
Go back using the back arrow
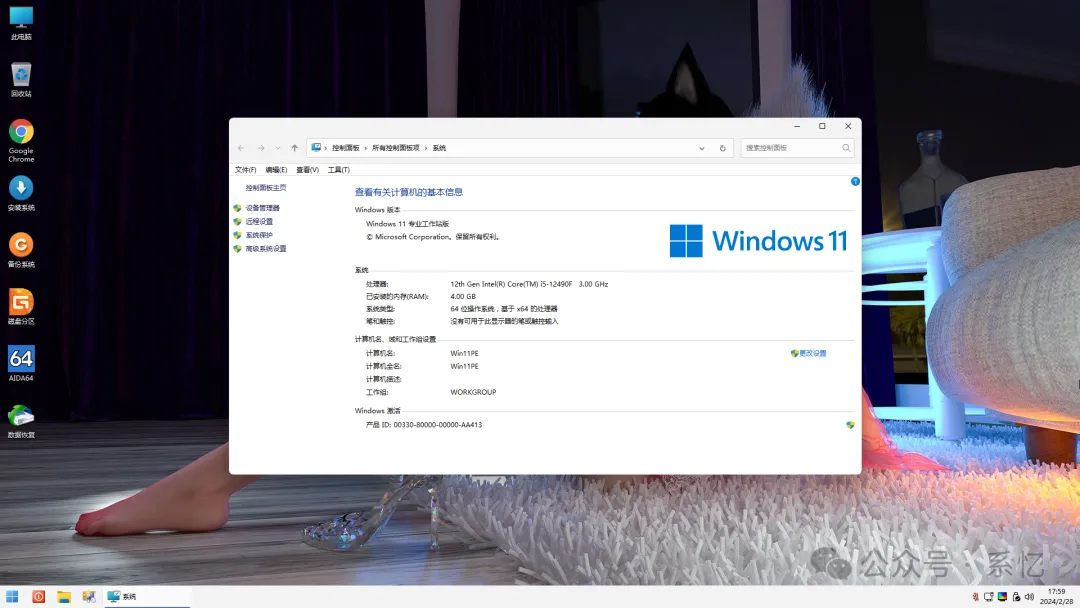[x=241, y=148]
